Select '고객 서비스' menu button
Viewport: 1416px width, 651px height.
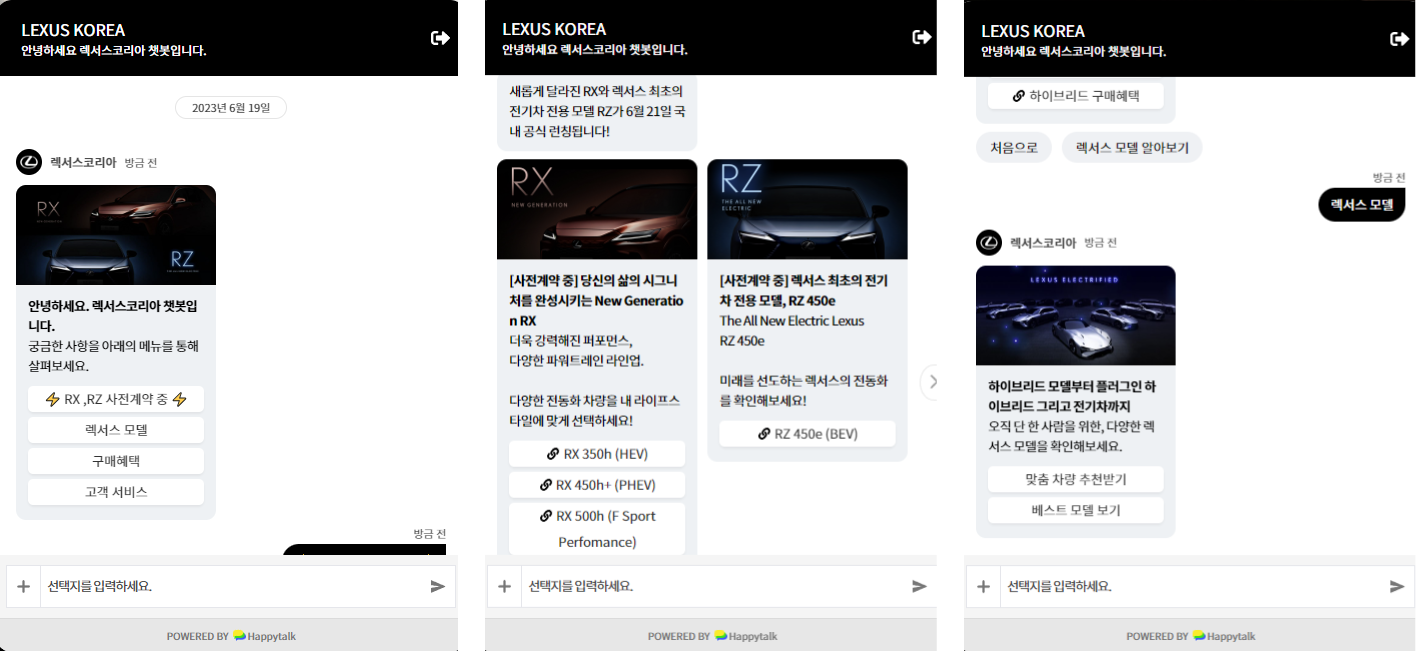116,492
